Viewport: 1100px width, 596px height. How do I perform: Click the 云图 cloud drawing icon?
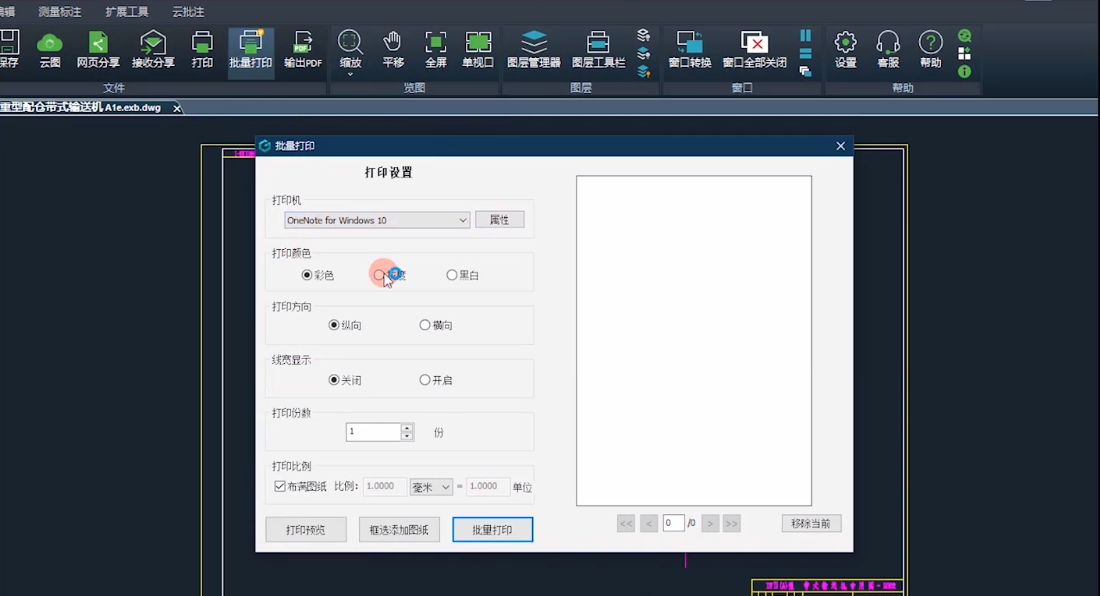point(49,42)
